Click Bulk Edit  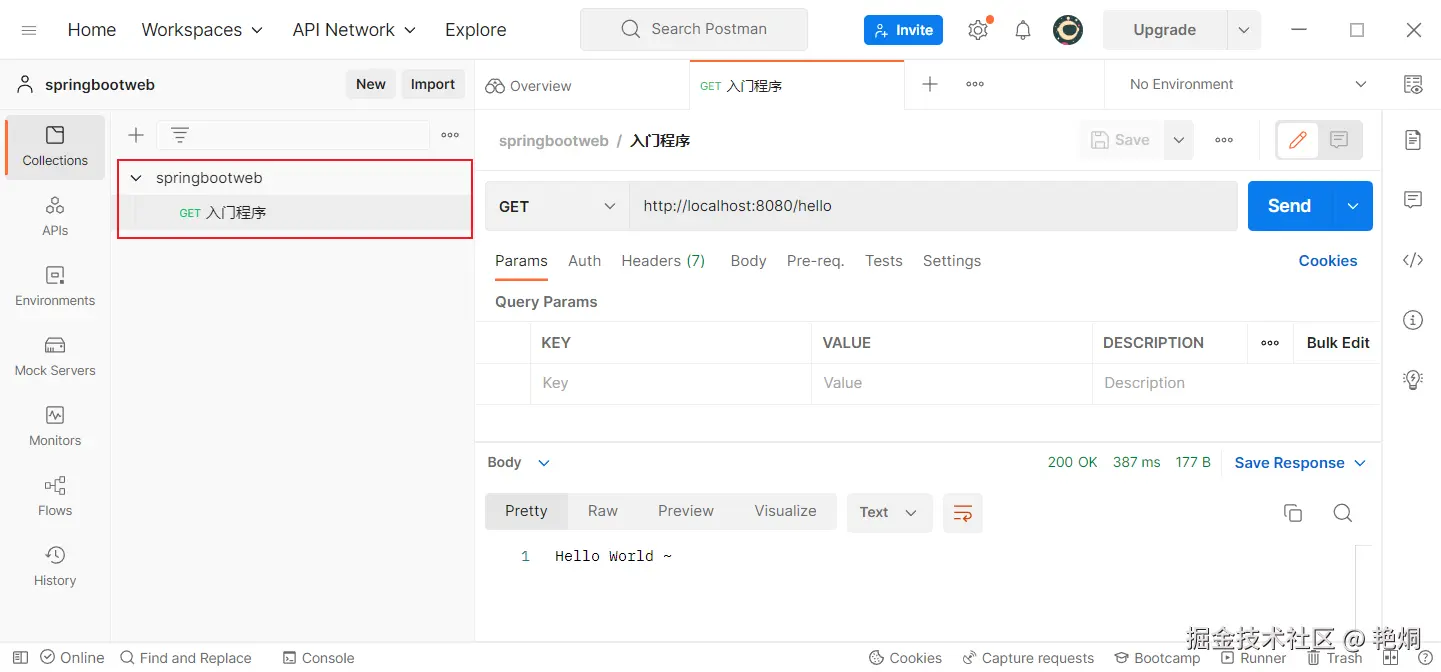click(1338, 342)
